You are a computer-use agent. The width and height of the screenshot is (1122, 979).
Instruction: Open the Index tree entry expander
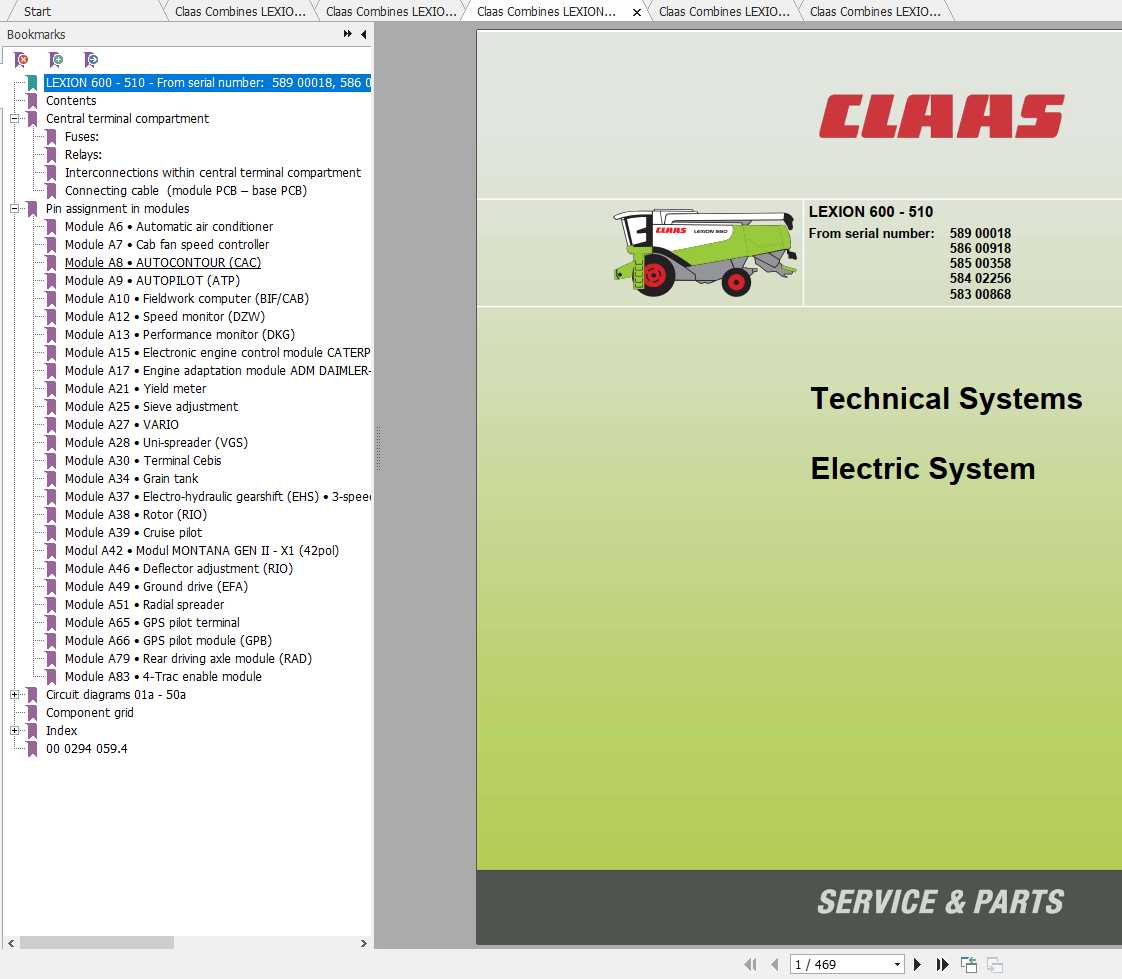tap(15, 730)
